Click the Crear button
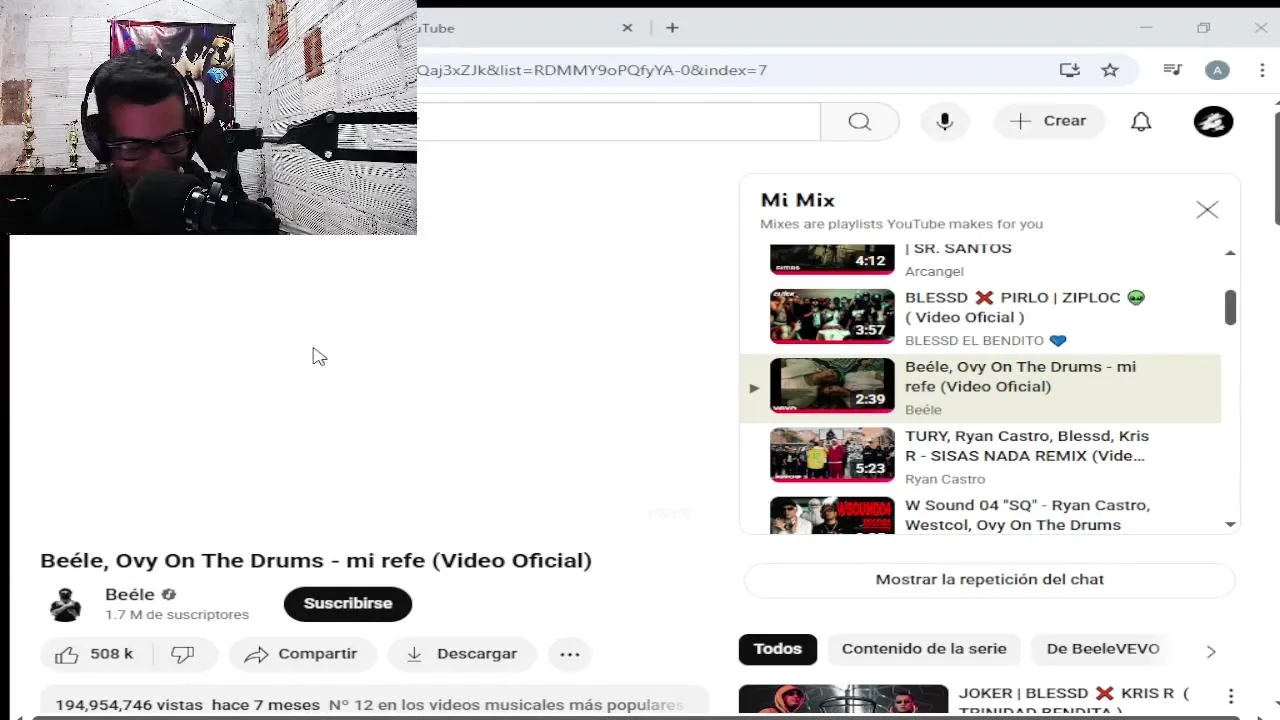Image resolution: width=1280 pixels, height=720 pixels. (1049, 121)
